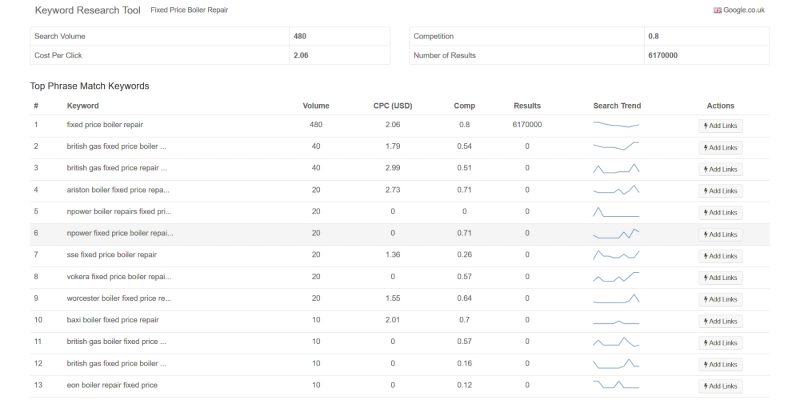
Task: Click the Search Trend column header
Action: pyautogui.click(x=616, y=105)
